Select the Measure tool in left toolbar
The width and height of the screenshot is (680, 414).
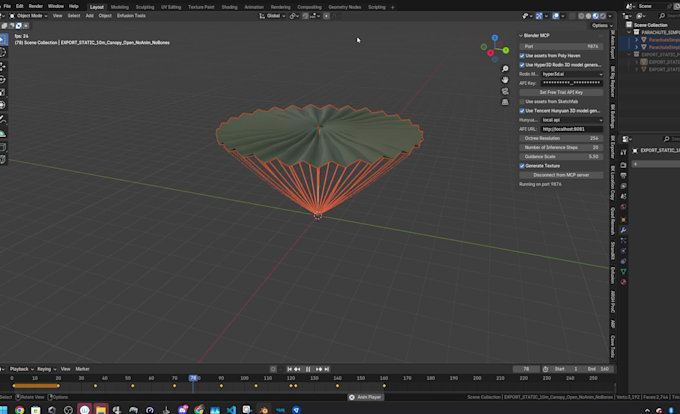[3, 133]
